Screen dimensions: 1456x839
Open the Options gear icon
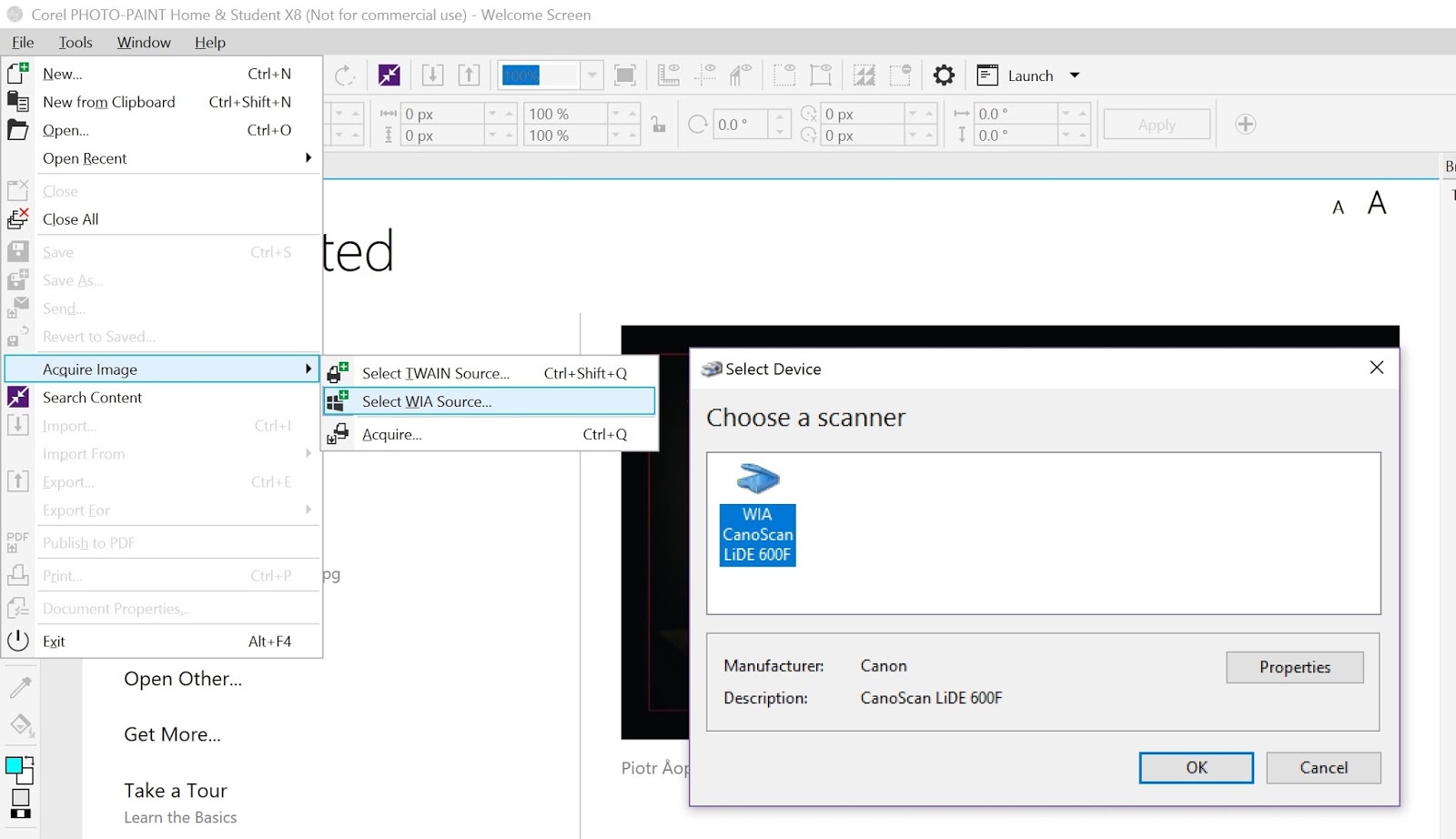coord(945,75)
